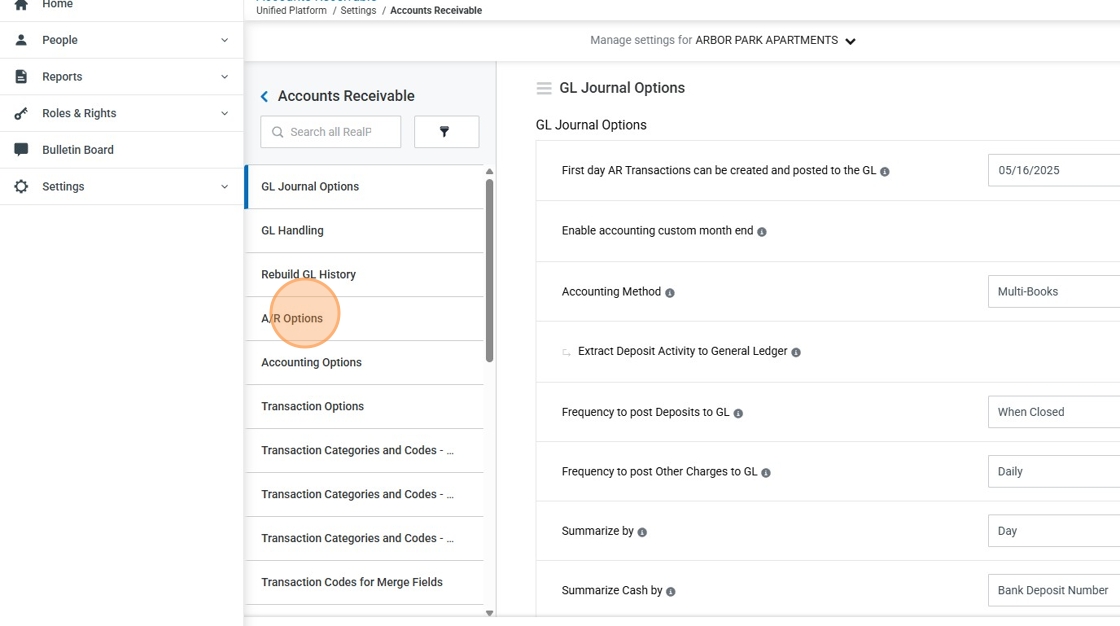Click info icon for Frequency to post Deposits
Image resolution: width=1120 pixels, height=626 pixels.
[738, 413]
